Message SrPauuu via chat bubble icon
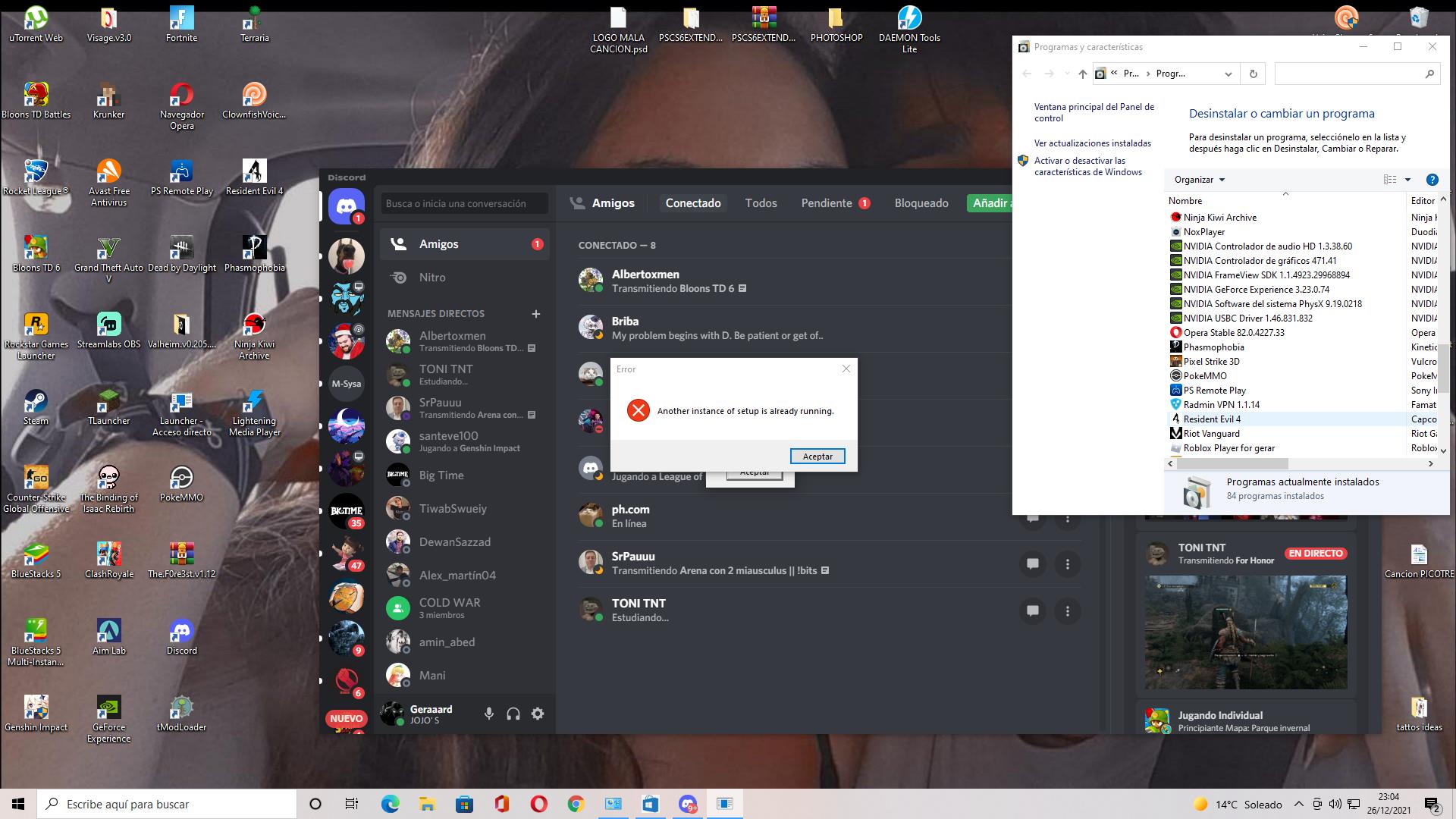Viewport: 1456px width, 819px height. [1032, 563]
